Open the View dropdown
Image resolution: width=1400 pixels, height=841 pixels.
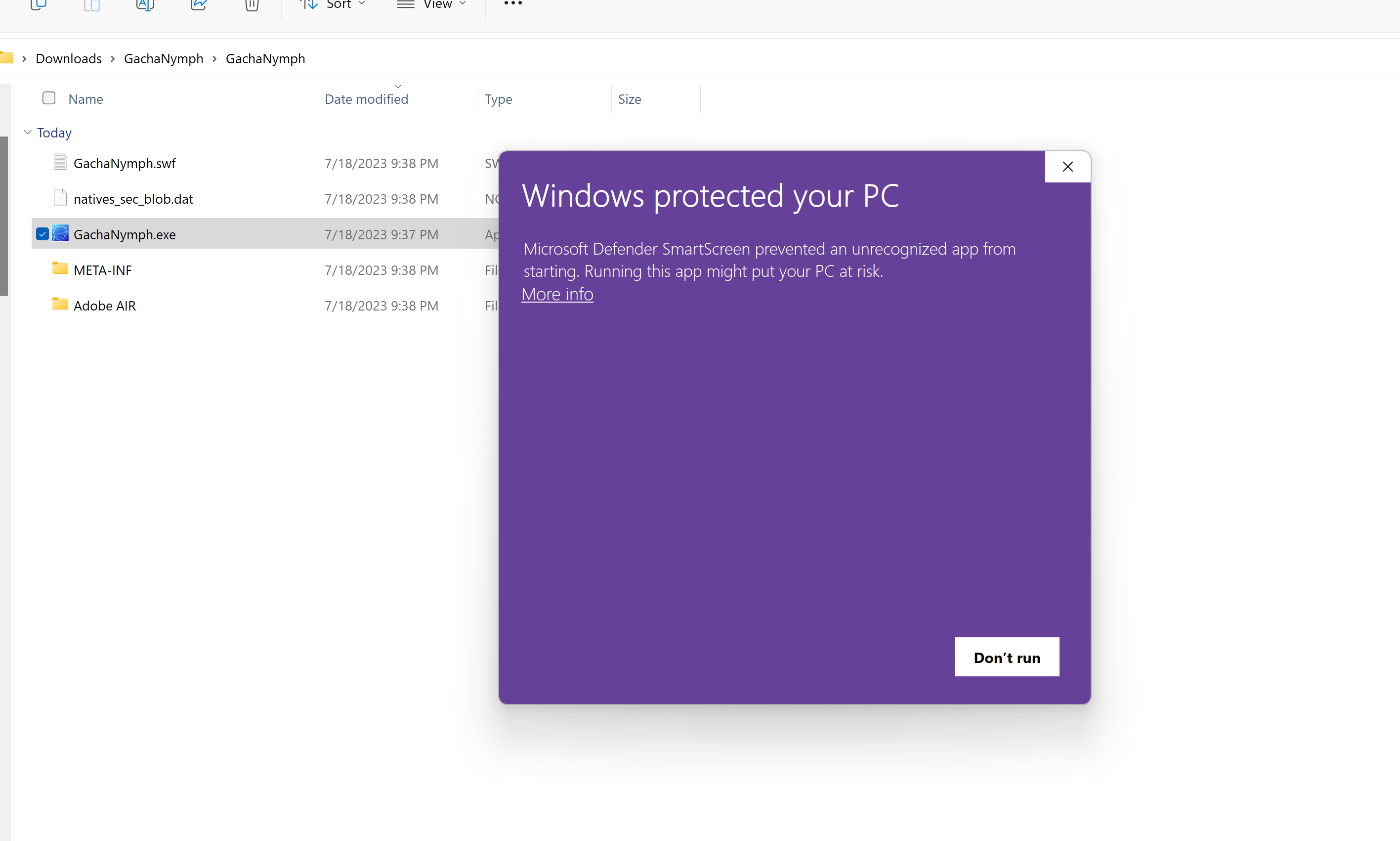pyautogui.click(x=431, y=4)
